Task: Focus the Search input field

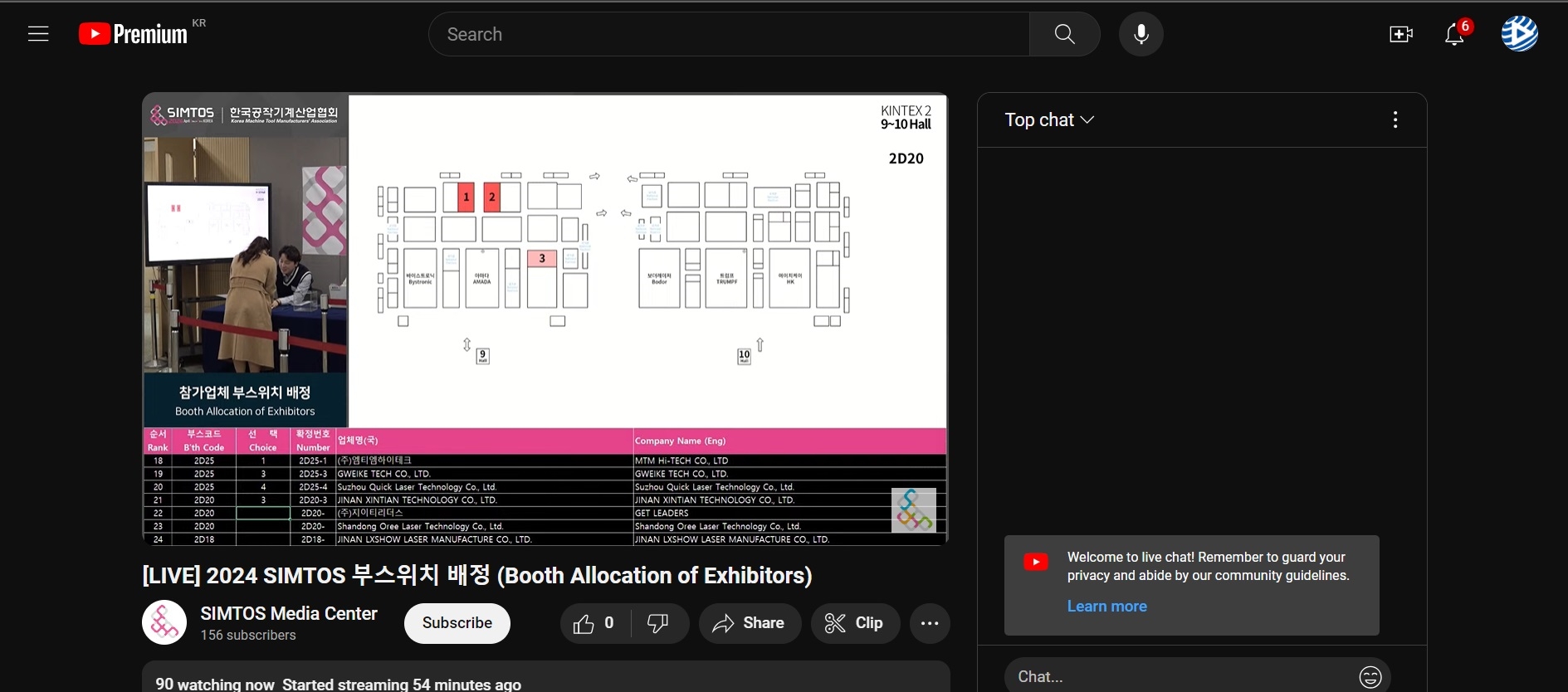Action: [730, 34]
